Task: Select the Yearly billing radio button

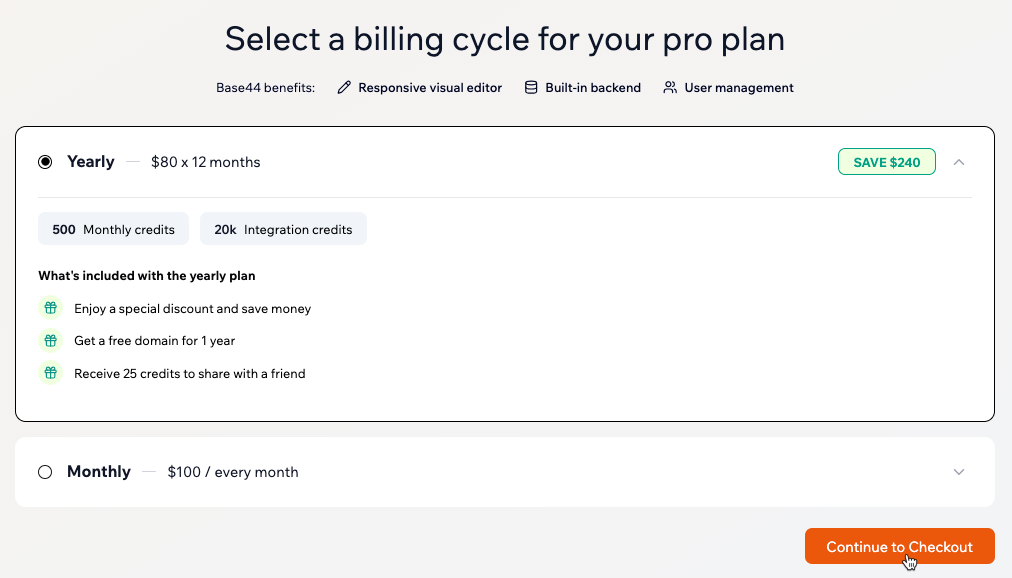Action: 44,161
